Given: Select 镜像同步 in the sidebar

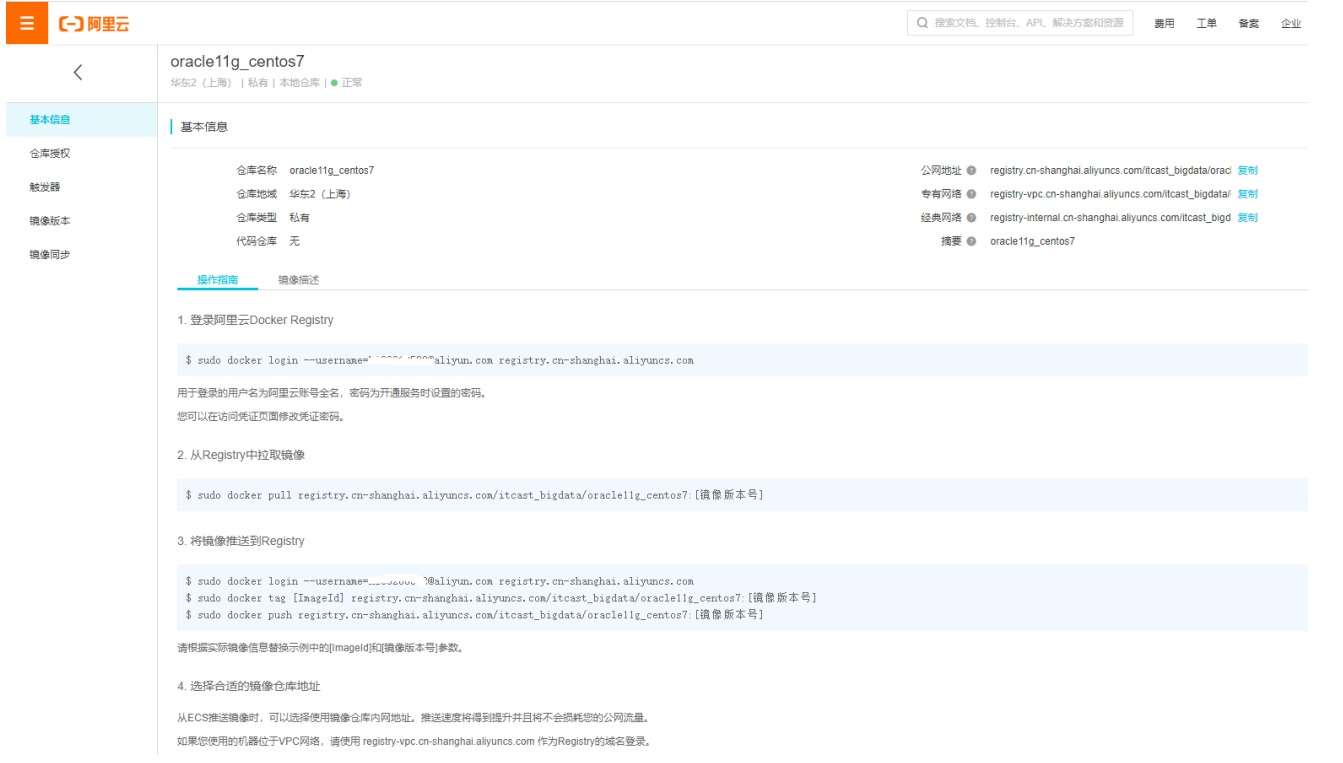Looking at the screenshot, I should (50, 255).
